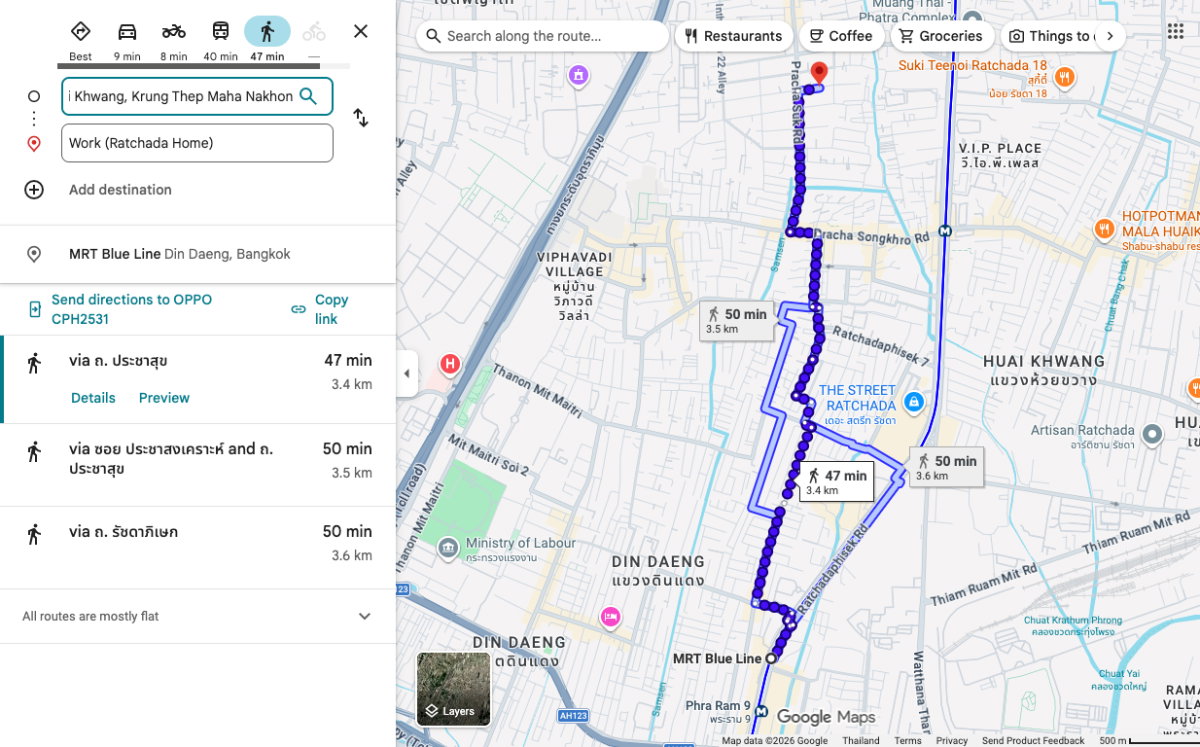Click the purple place marker near top
The height and width of the screenshot is (747, 1200).
point(577,75)
